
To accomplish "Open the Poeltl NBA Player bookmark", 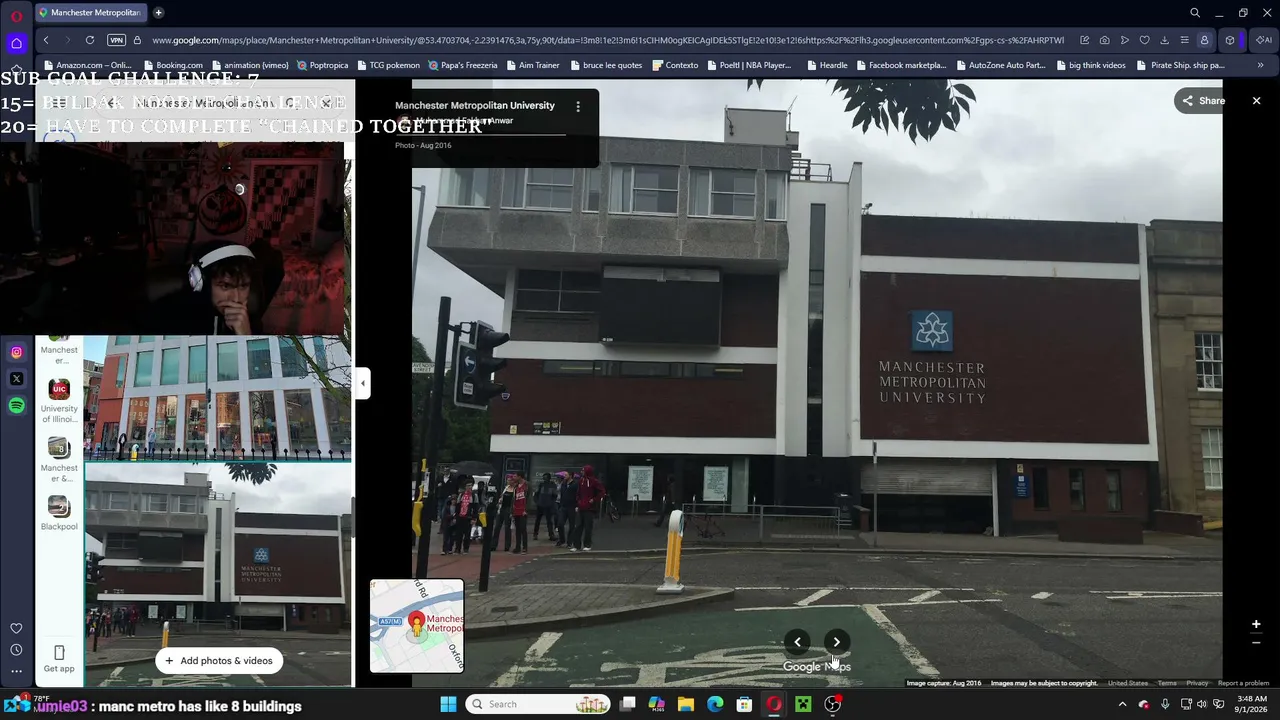I will 748,65.
